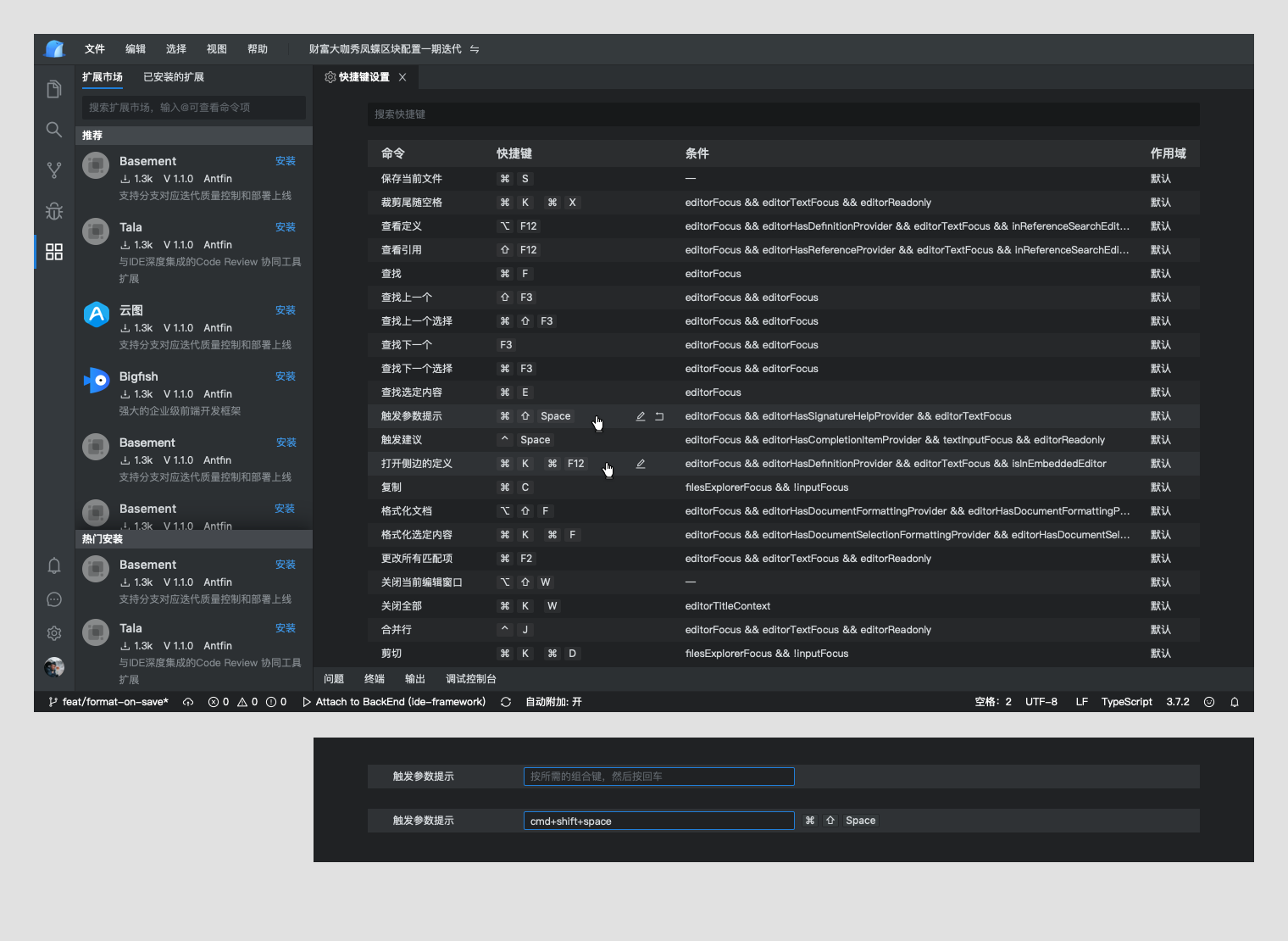Open the search activity icon

[54, 130]
